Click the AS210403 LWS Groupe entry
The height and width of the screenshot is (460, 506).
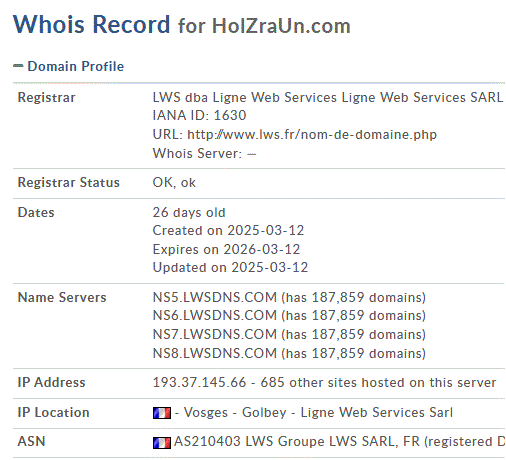coord(339,441)
